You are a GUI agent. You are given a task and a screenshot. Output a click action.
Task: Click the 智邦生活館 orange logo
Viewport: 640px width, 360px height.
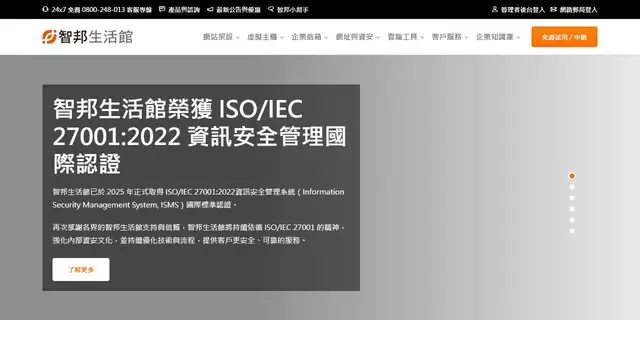(x=88, y=37)
